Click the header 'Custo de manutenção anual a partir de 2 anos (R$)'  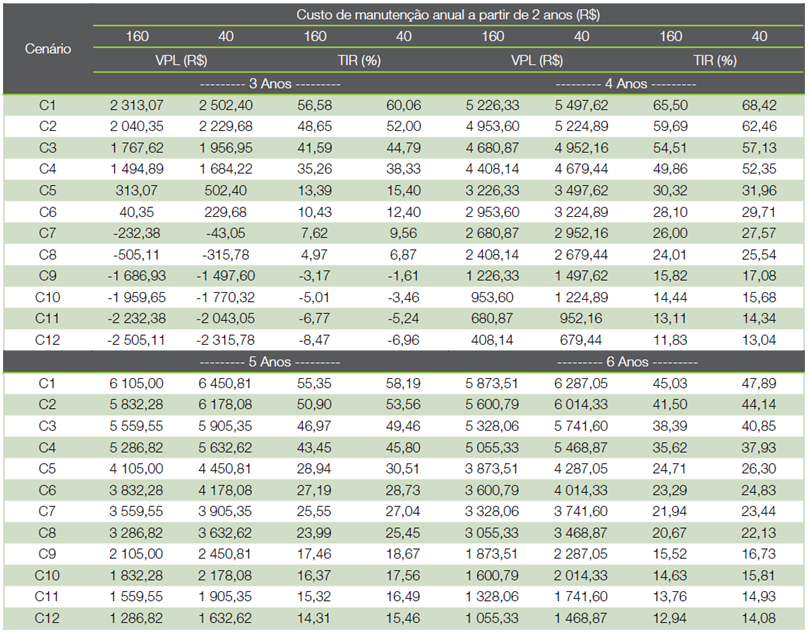(448, 14)
